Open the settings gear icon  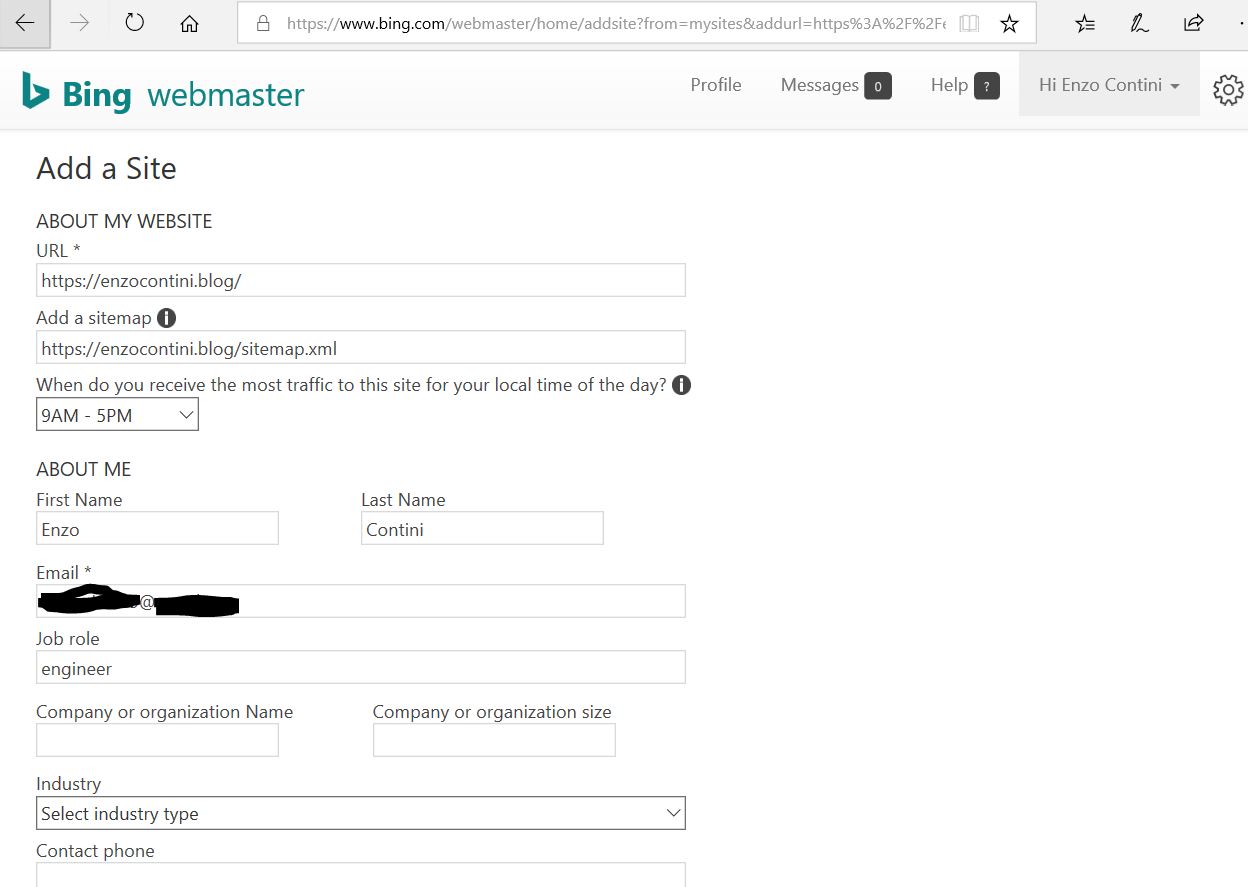[x=1228, y=90]
